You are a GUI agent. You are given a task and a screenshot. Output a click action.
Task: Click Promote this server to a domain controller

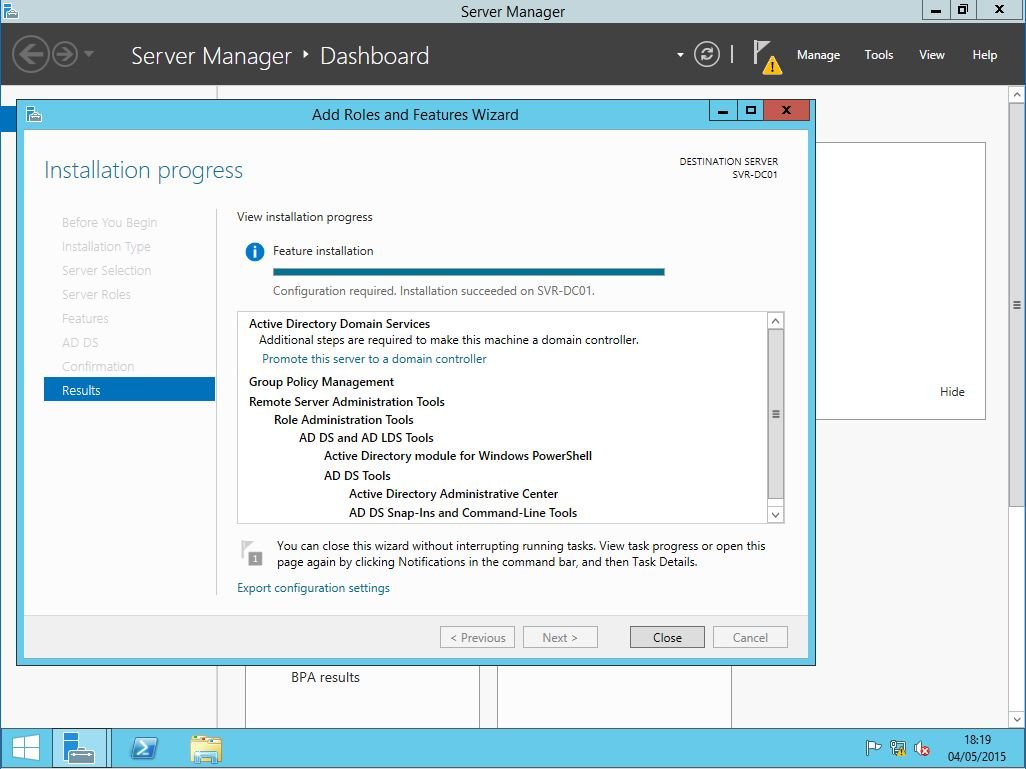[x=374, y=359]
